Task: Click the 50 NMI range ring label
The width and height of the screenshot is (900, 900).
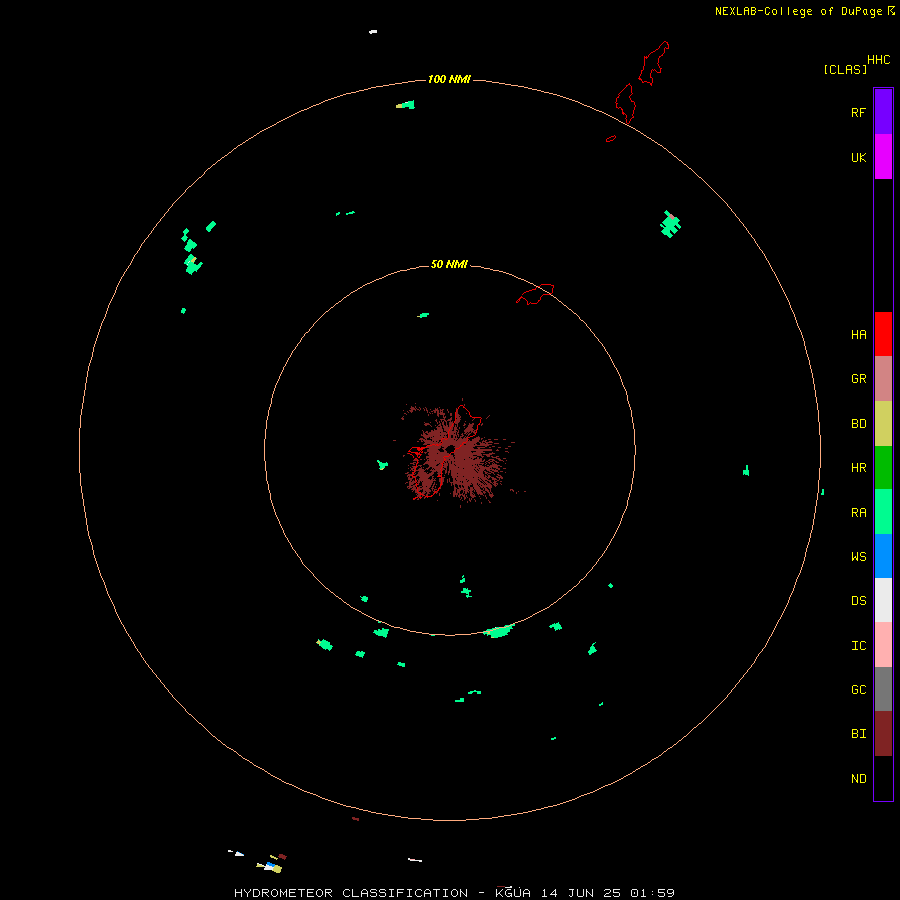Action: (x=449, y=264)
